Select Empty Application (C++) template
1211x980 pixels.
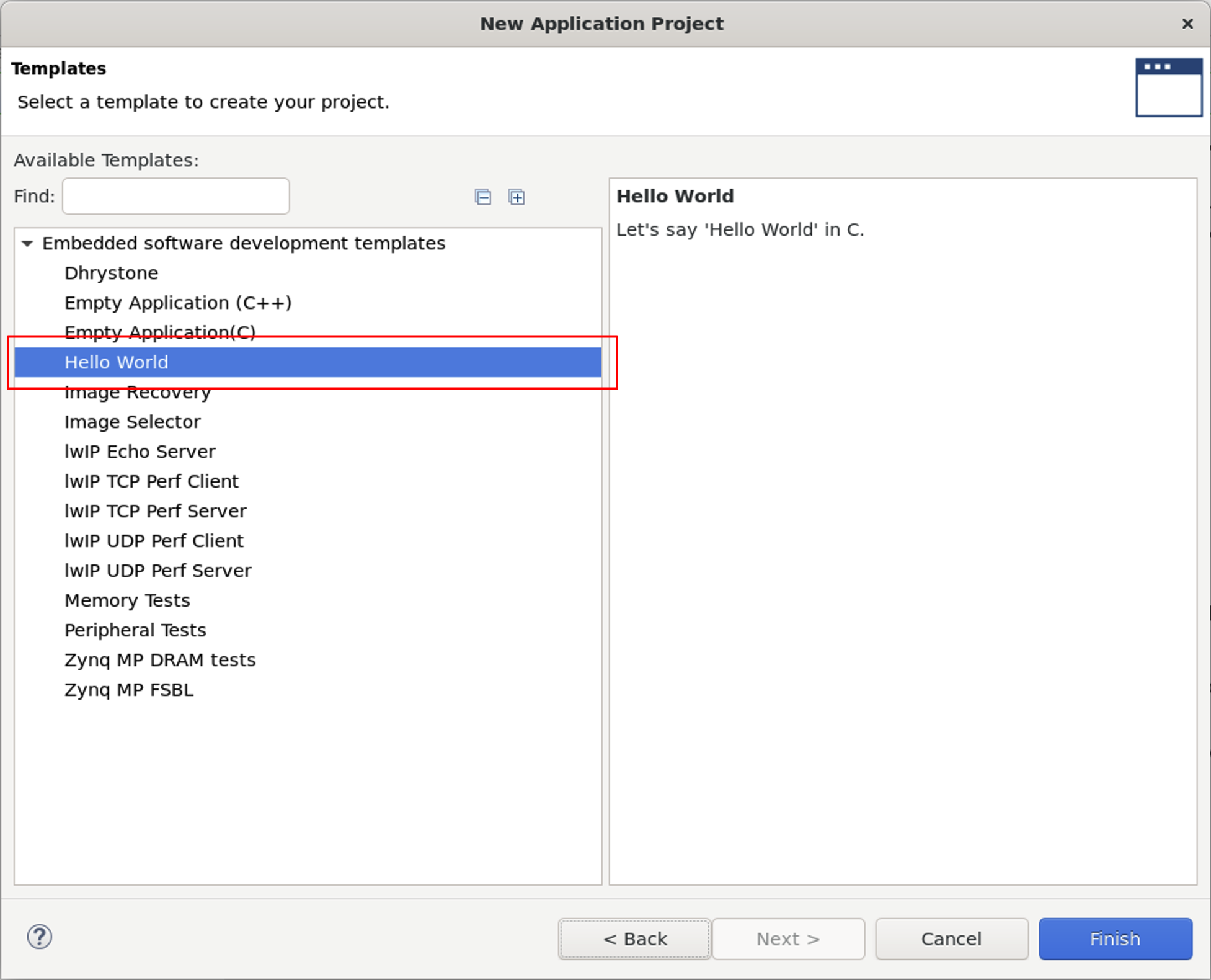(178, 303)
